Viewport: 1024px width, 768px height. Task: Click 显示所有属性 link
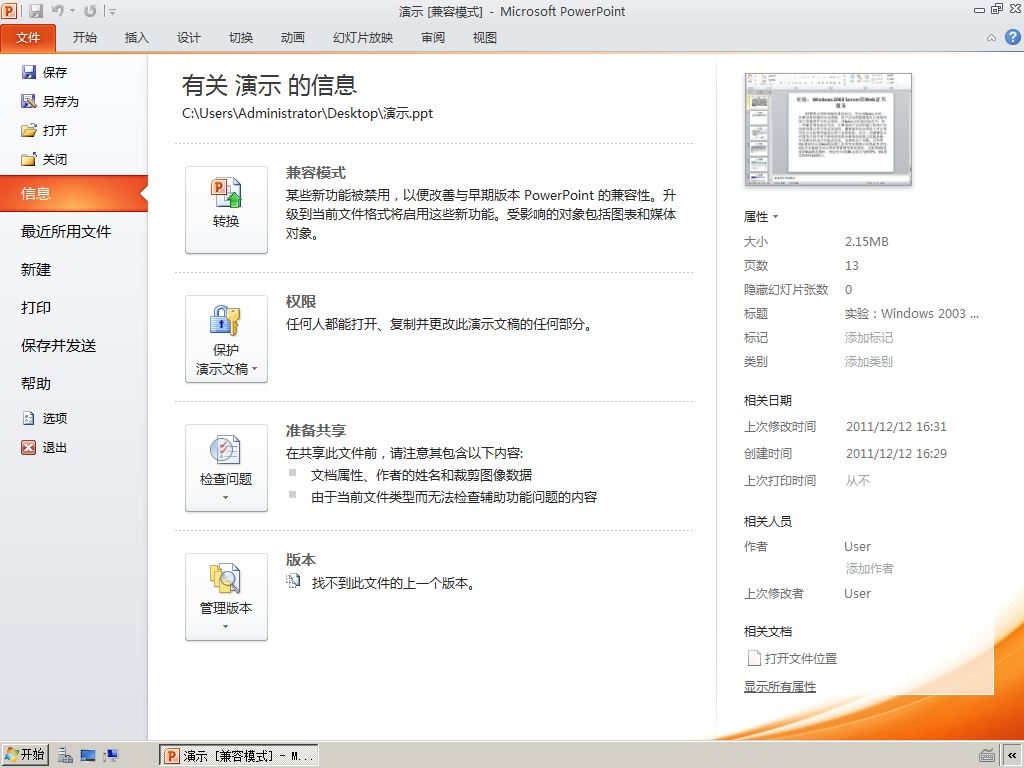point(780,687)
